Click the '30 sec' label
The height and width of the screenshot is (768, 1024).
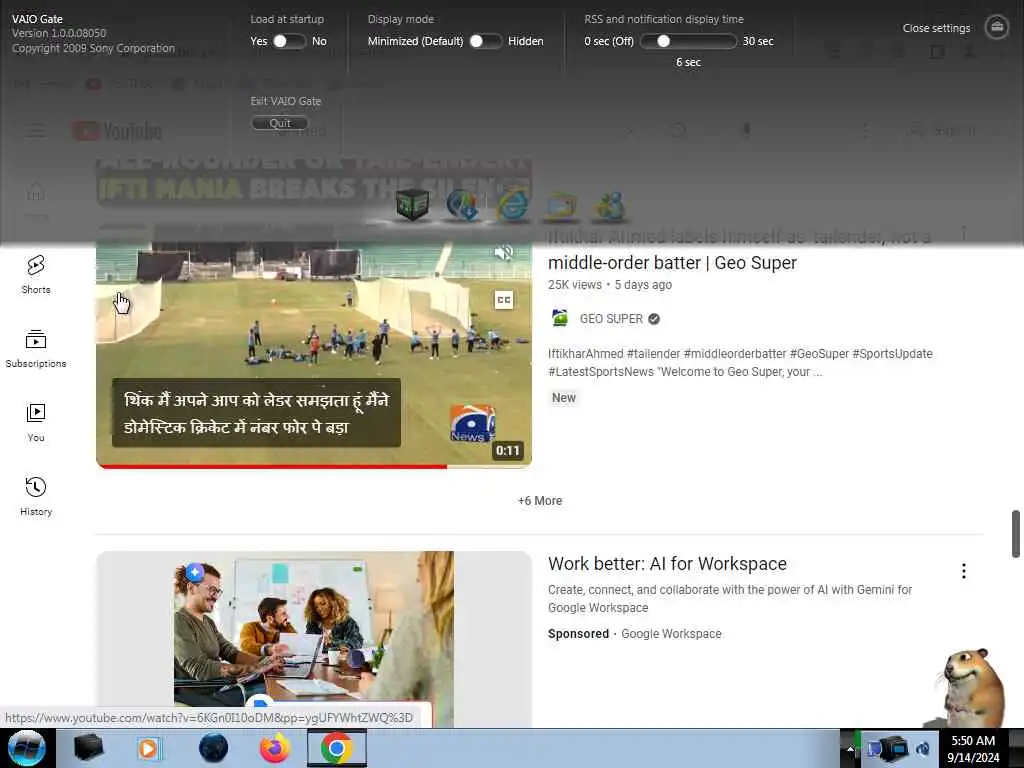click(x=758, y=41)
